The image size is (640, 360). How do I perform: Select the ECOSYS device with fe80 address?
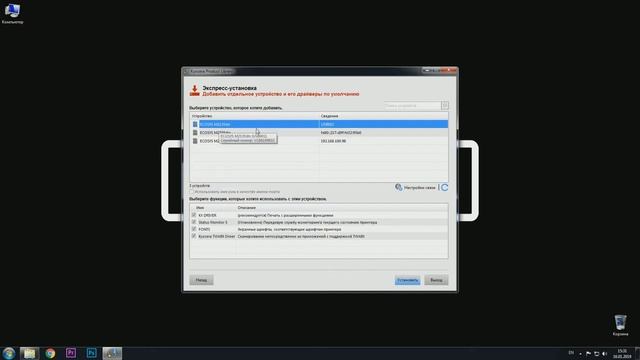[319, 133]
